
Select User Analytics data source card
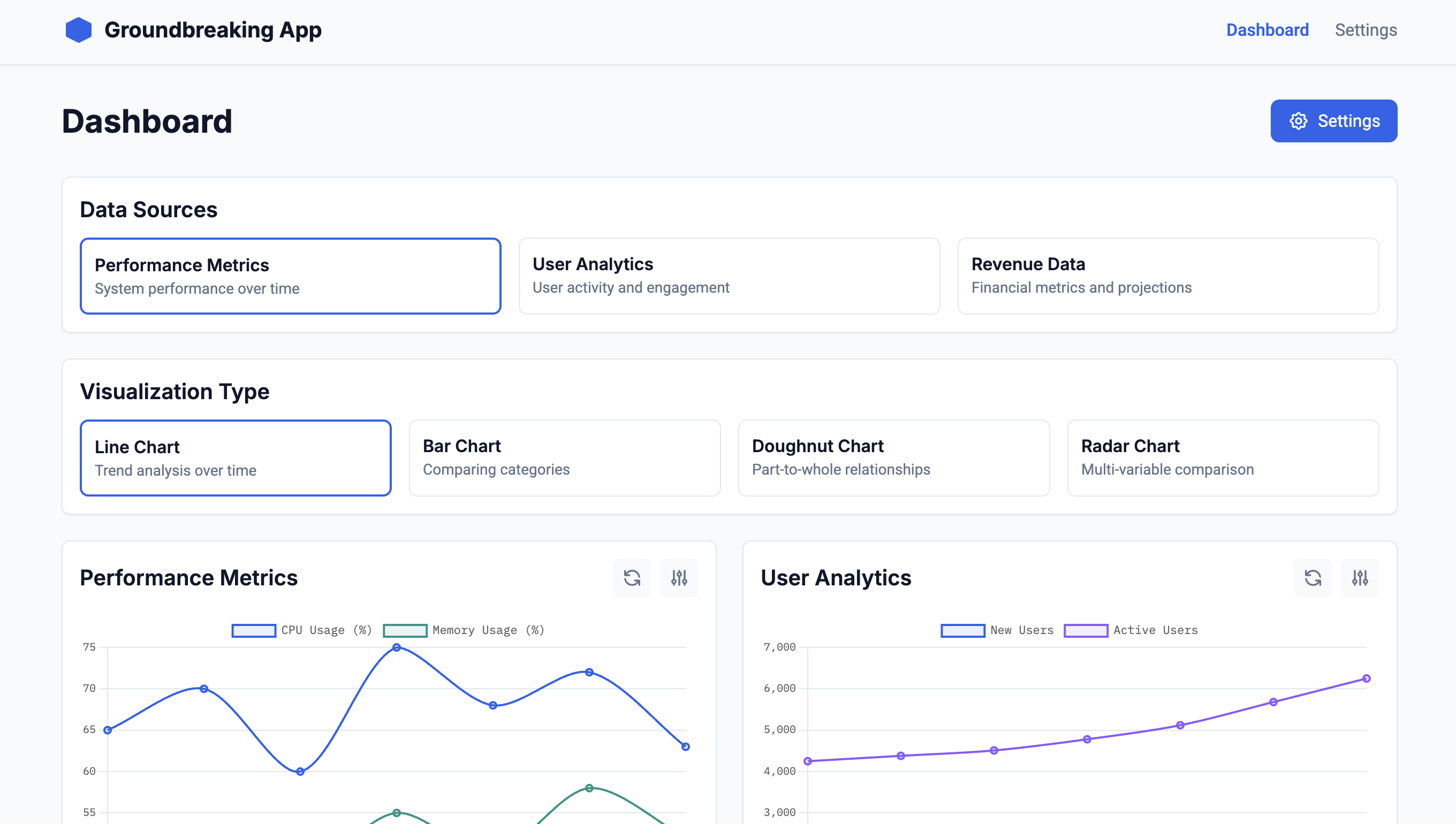pos(729,276)
